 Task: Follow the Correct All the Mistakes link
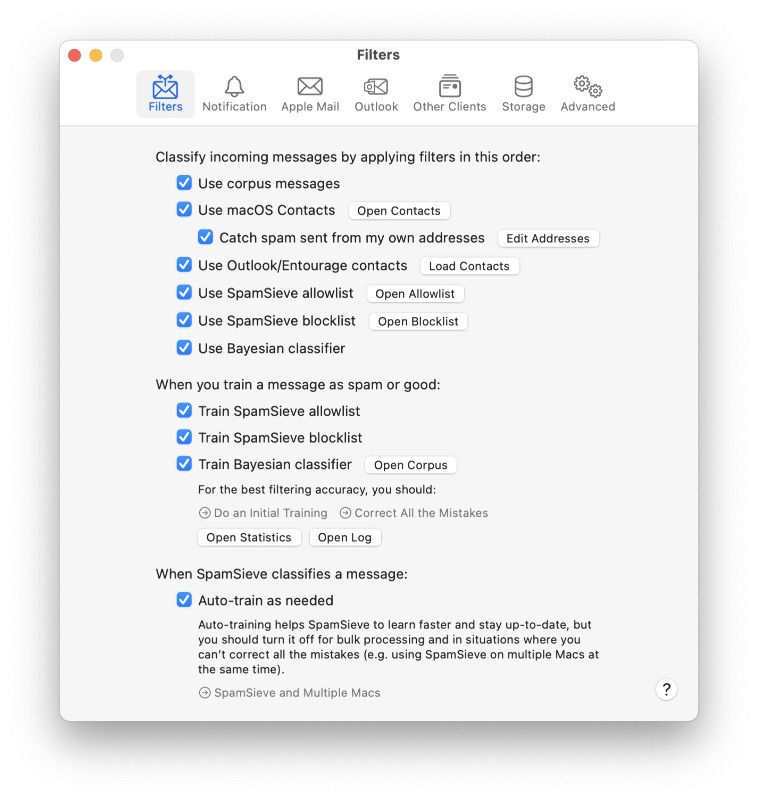click(414, 513)
